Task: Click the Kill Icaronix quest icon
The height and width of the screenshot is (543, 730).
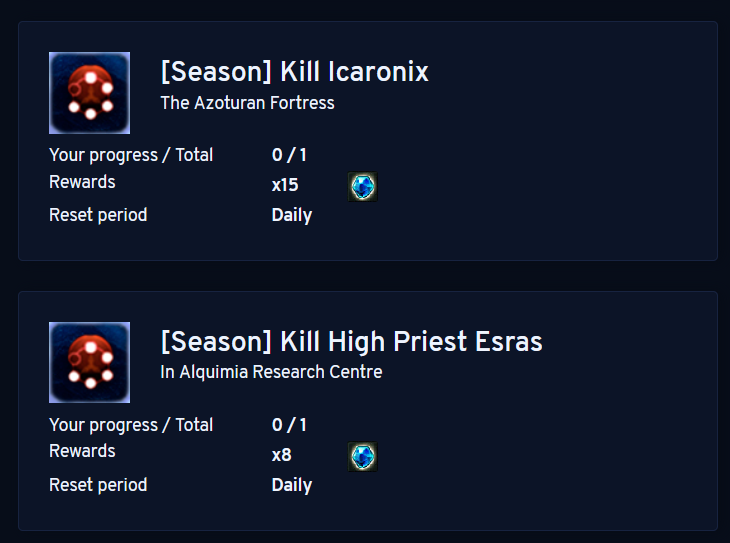Action: point(89,92)
